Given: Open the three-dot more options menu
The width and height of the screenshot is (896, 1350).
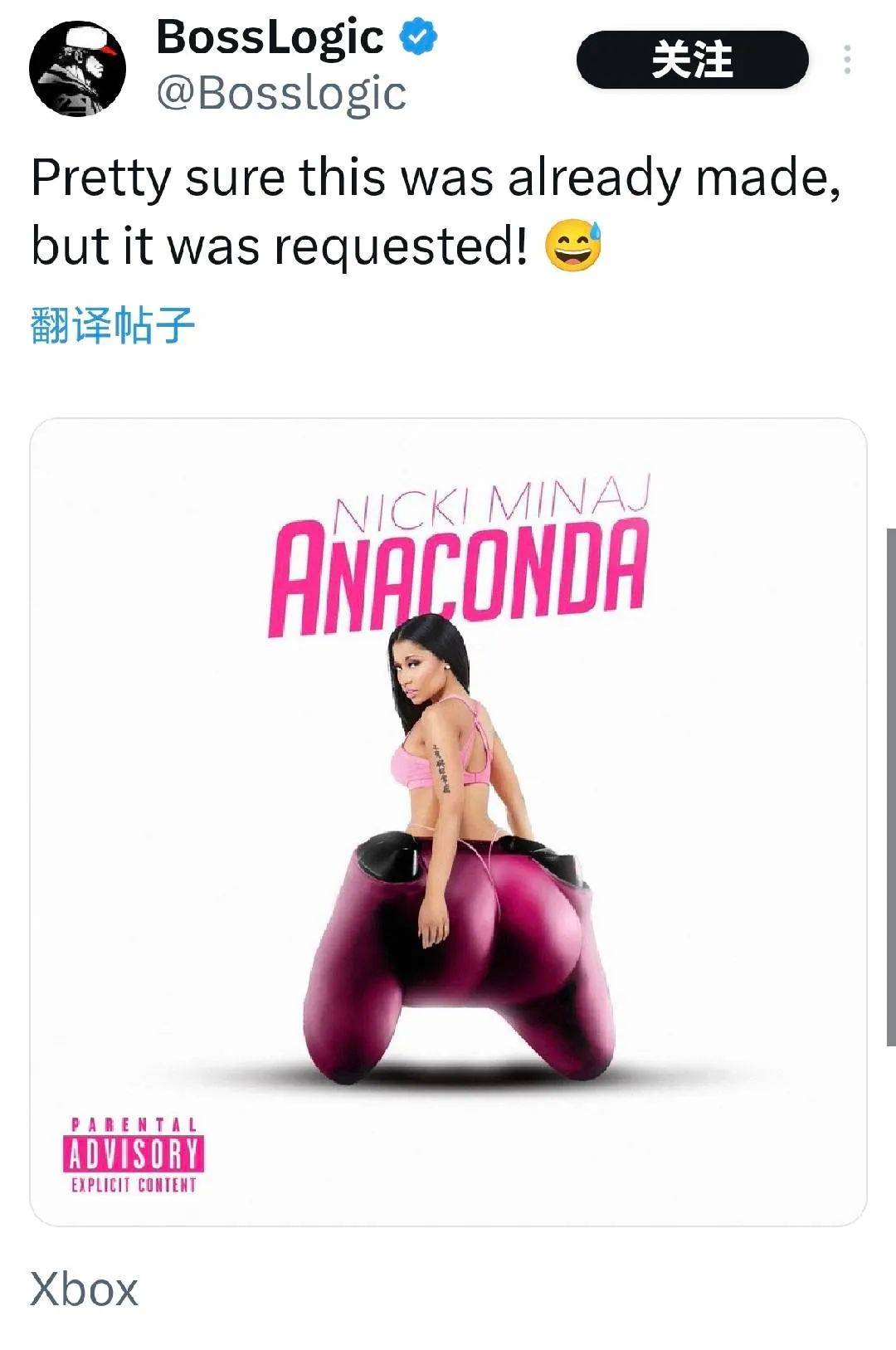Looking at the screenshot, I should pos(846,60).
